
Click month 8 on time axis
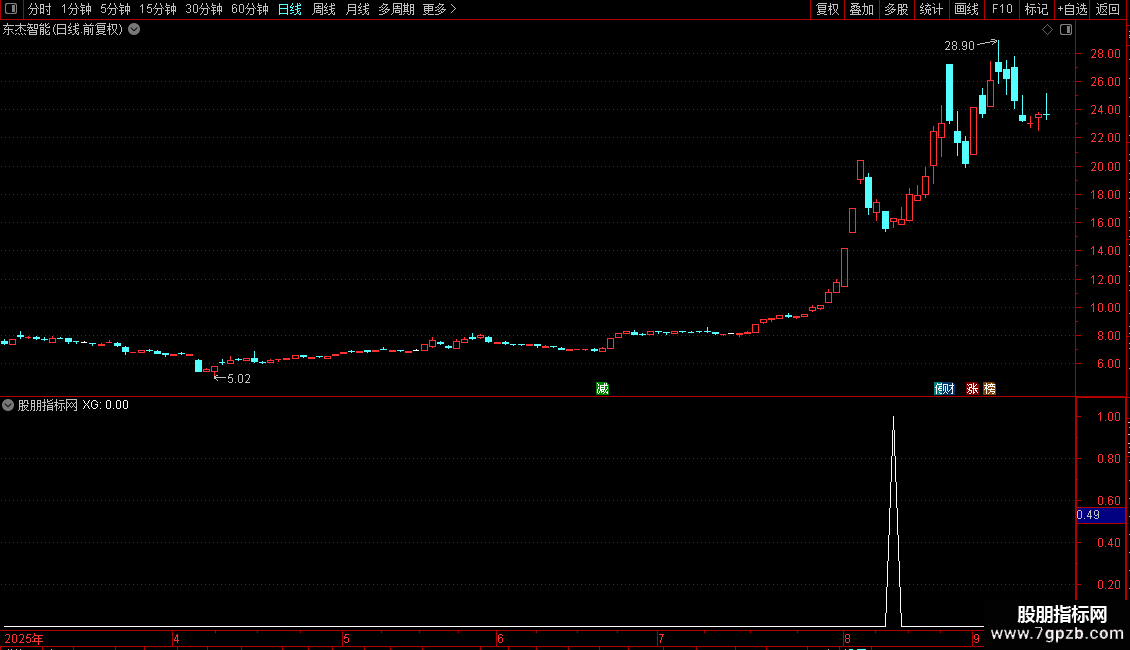coord(847,638)
